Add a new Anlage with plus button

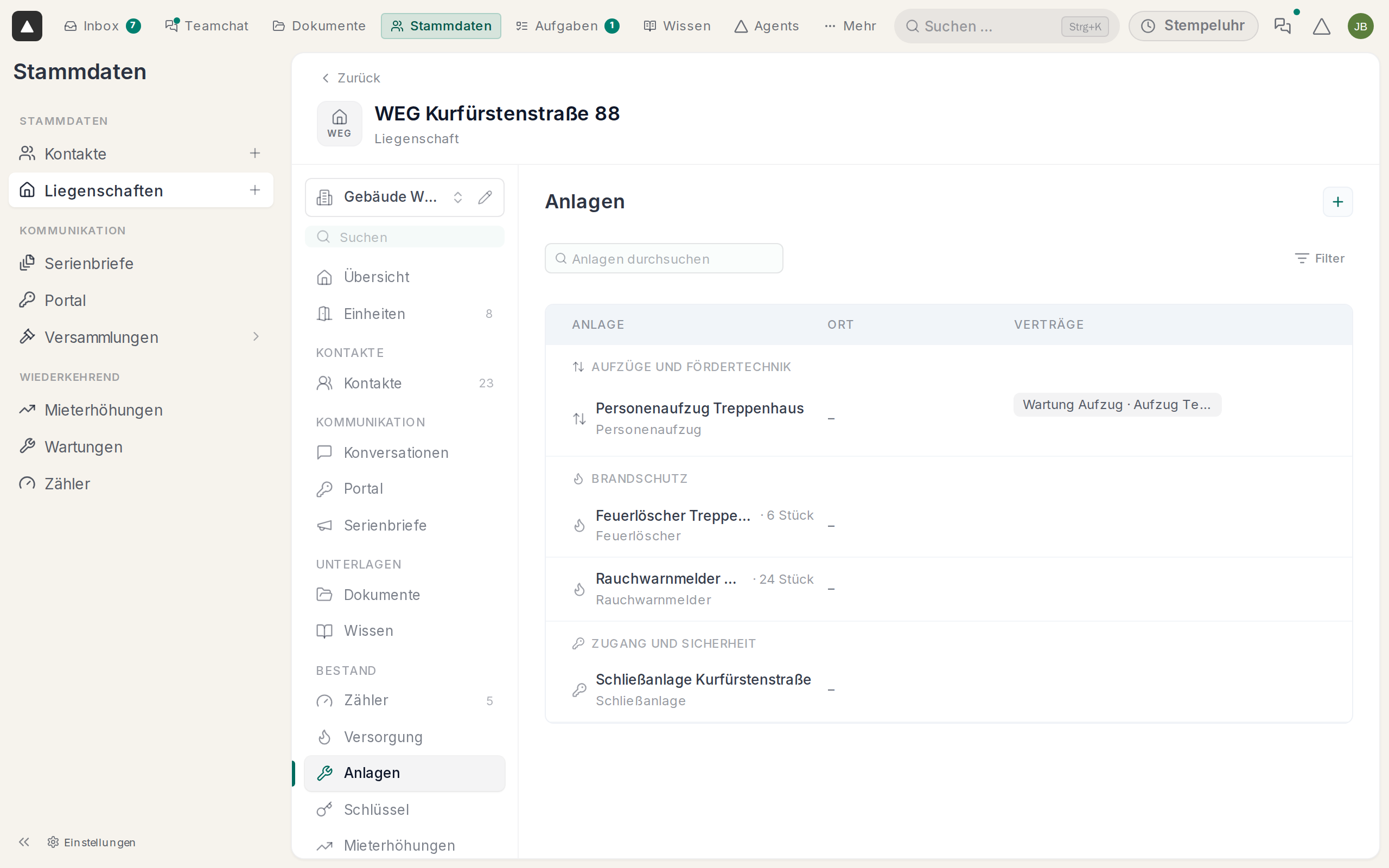click(1337, 202)
